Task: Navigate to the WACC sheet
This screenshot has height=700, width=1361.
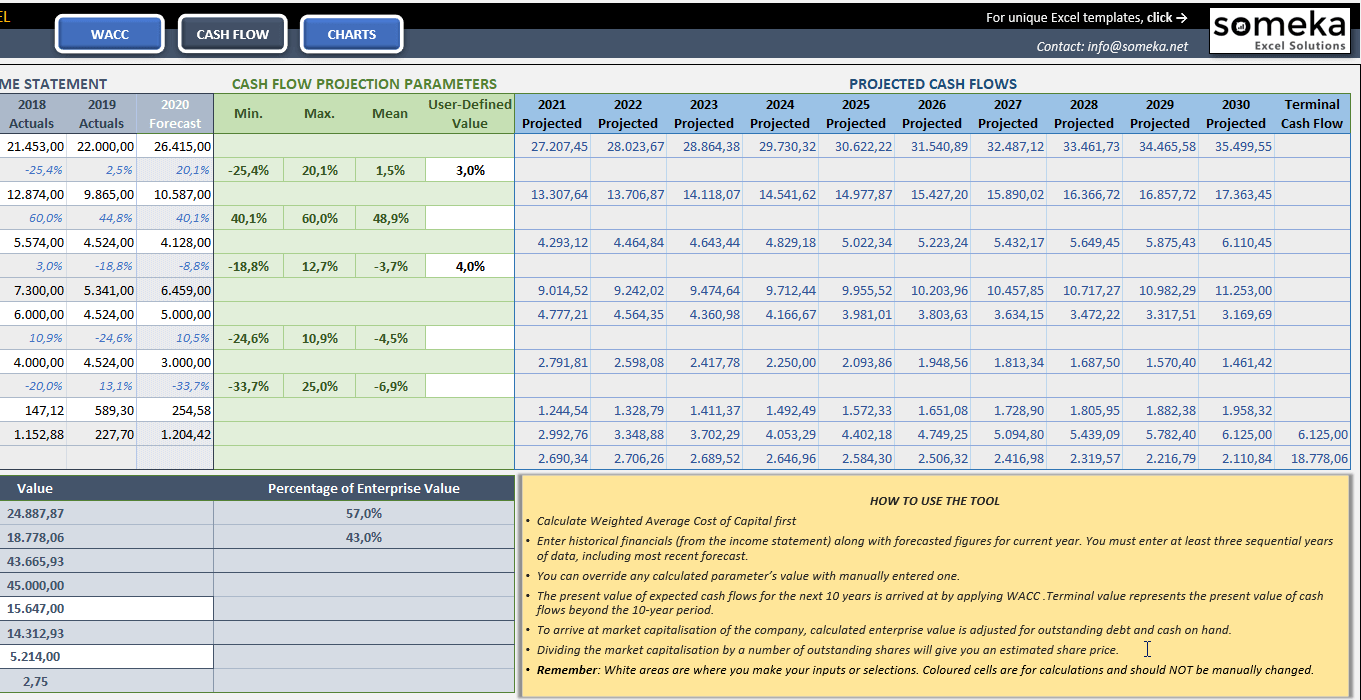Action: click(x=110, y=33)
